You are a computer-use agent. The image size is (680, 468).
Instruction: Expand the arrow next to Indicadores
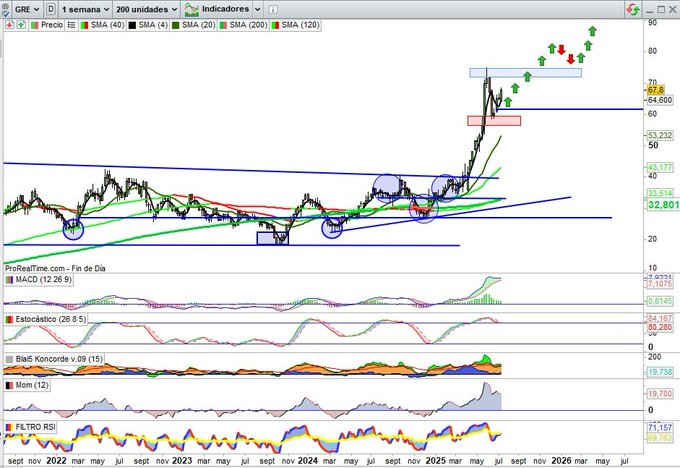coord(257,9)
